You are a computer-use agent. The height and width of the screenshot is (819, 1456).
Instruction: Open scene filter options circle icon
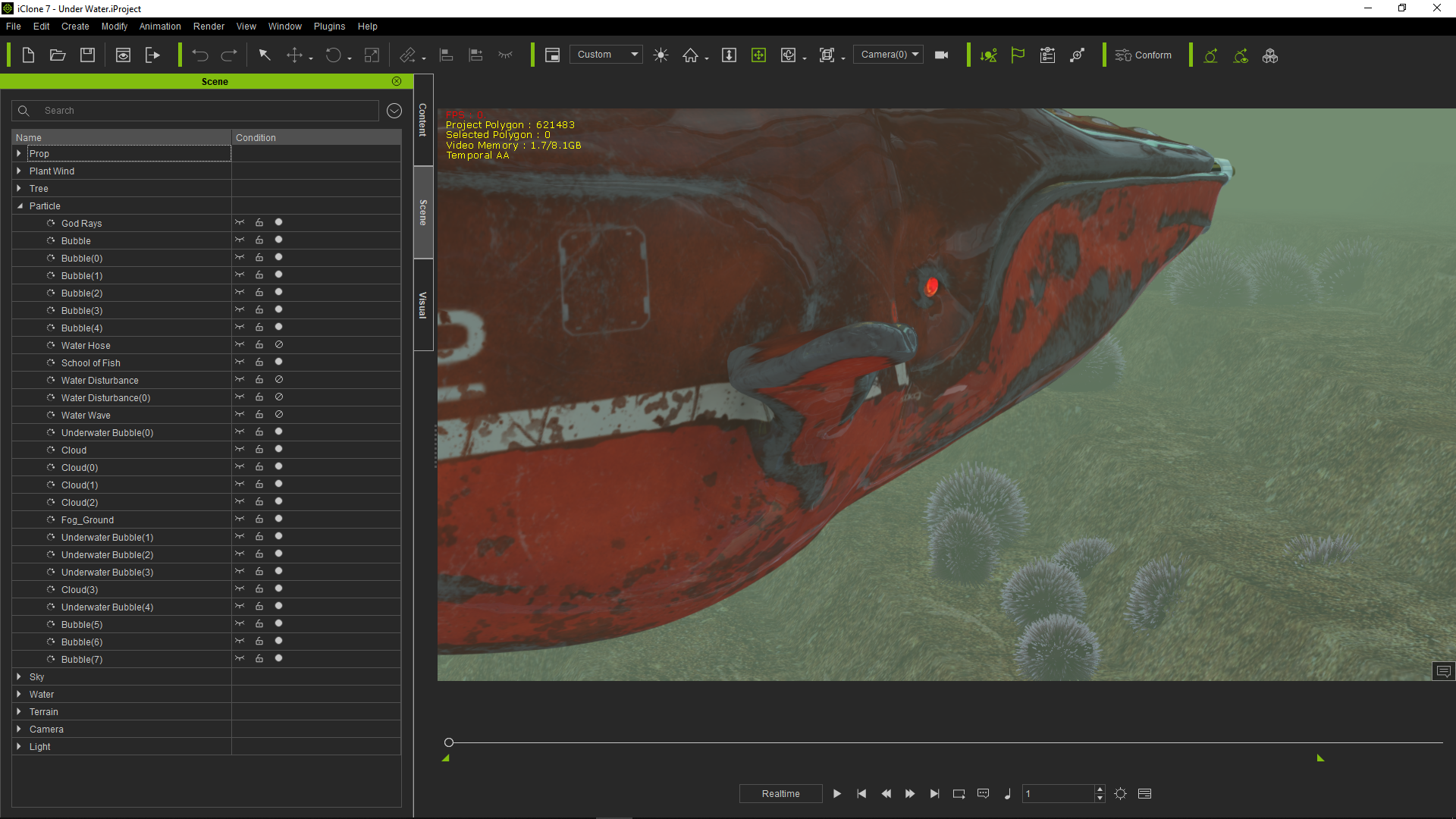pos(394,111)
